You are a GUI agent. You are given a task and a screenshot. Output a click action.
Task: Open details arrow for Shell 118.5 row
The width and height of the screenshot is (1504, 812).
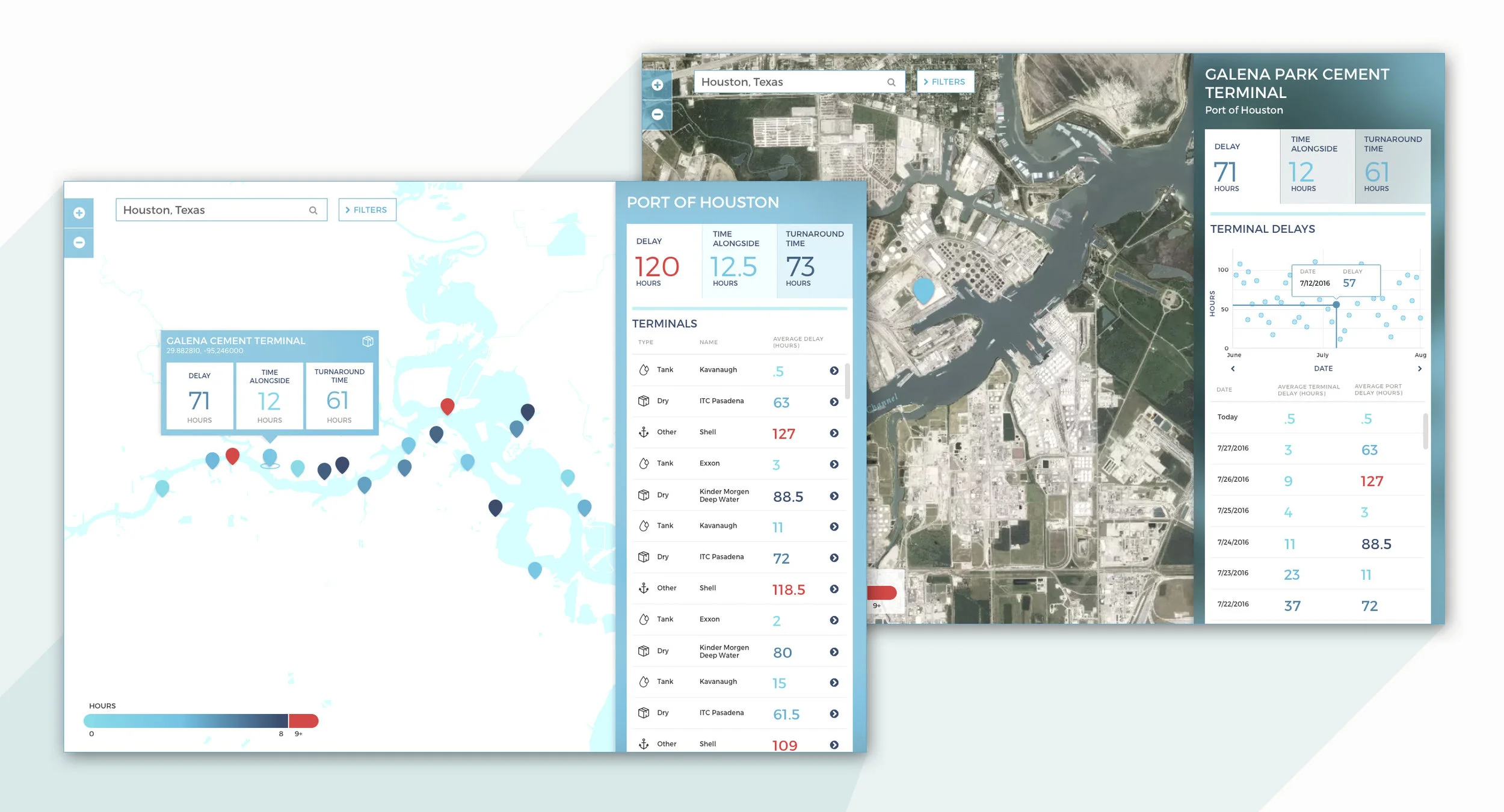pos(834,589)
